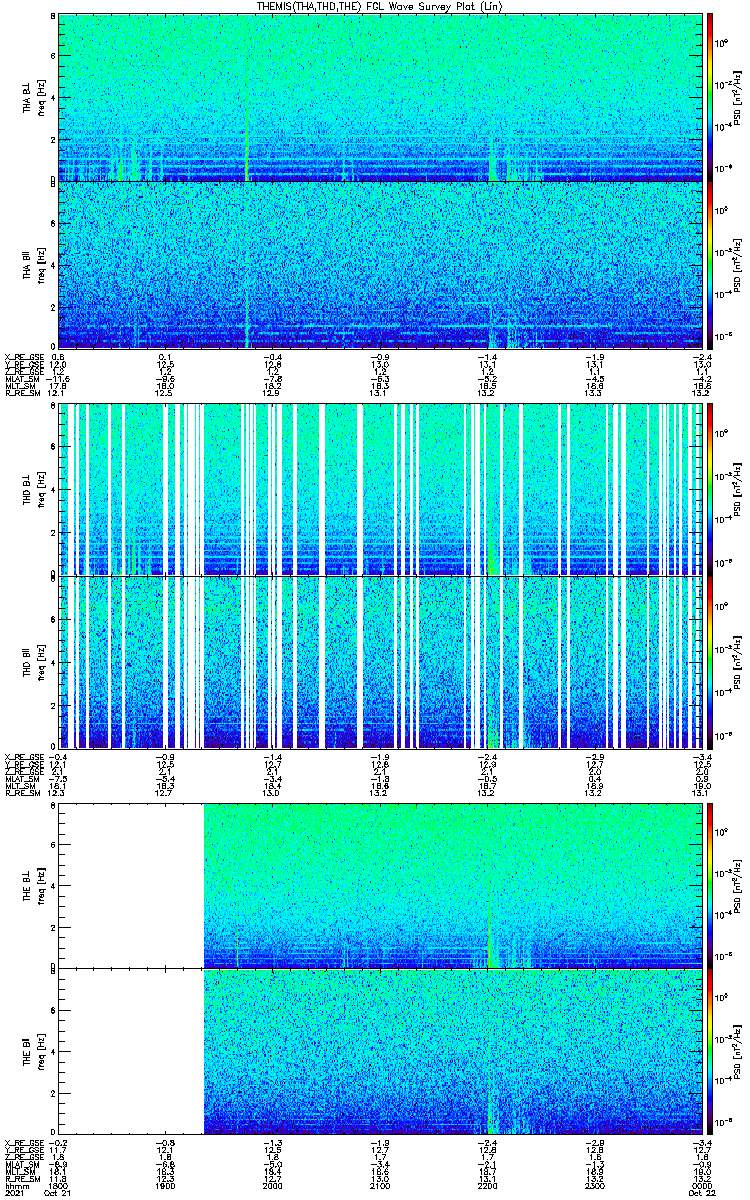This screenshot has height=1200, width=750.
Task: Click the THA B∥ PSD color bar
Action: [710, 264]
